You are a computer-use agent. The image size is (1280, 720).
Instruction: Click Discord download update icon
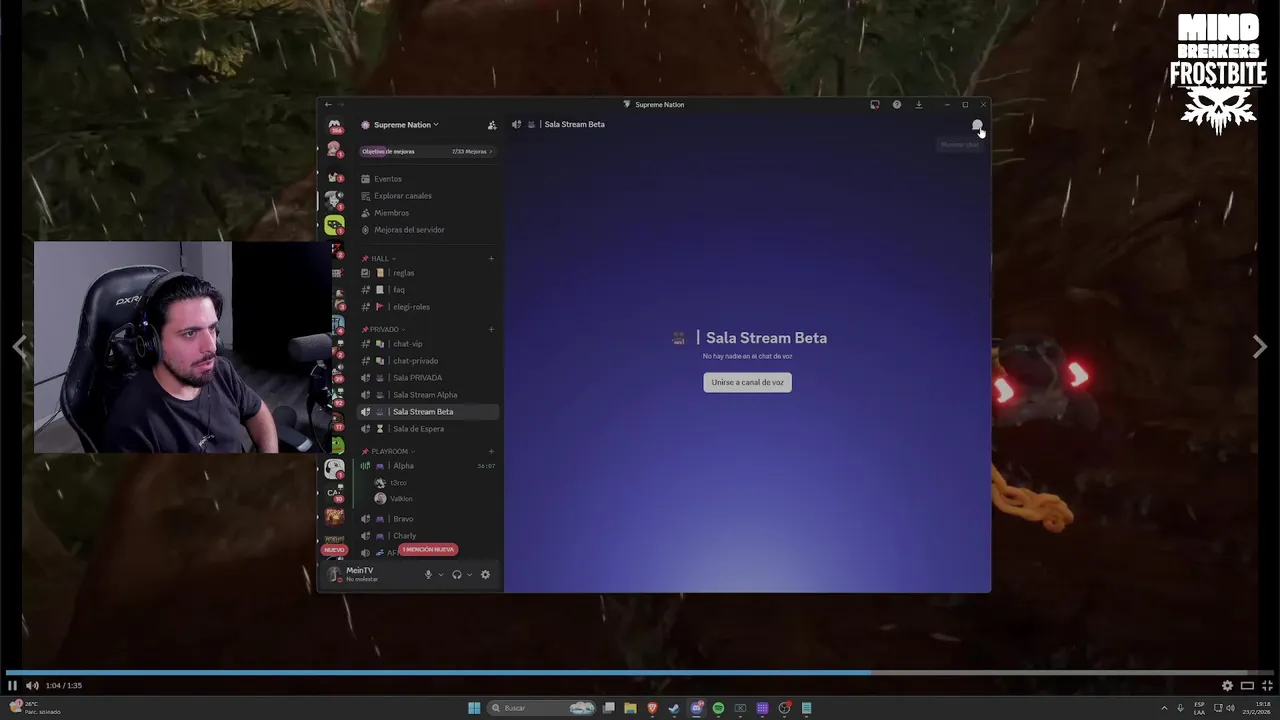pos(919,105)
